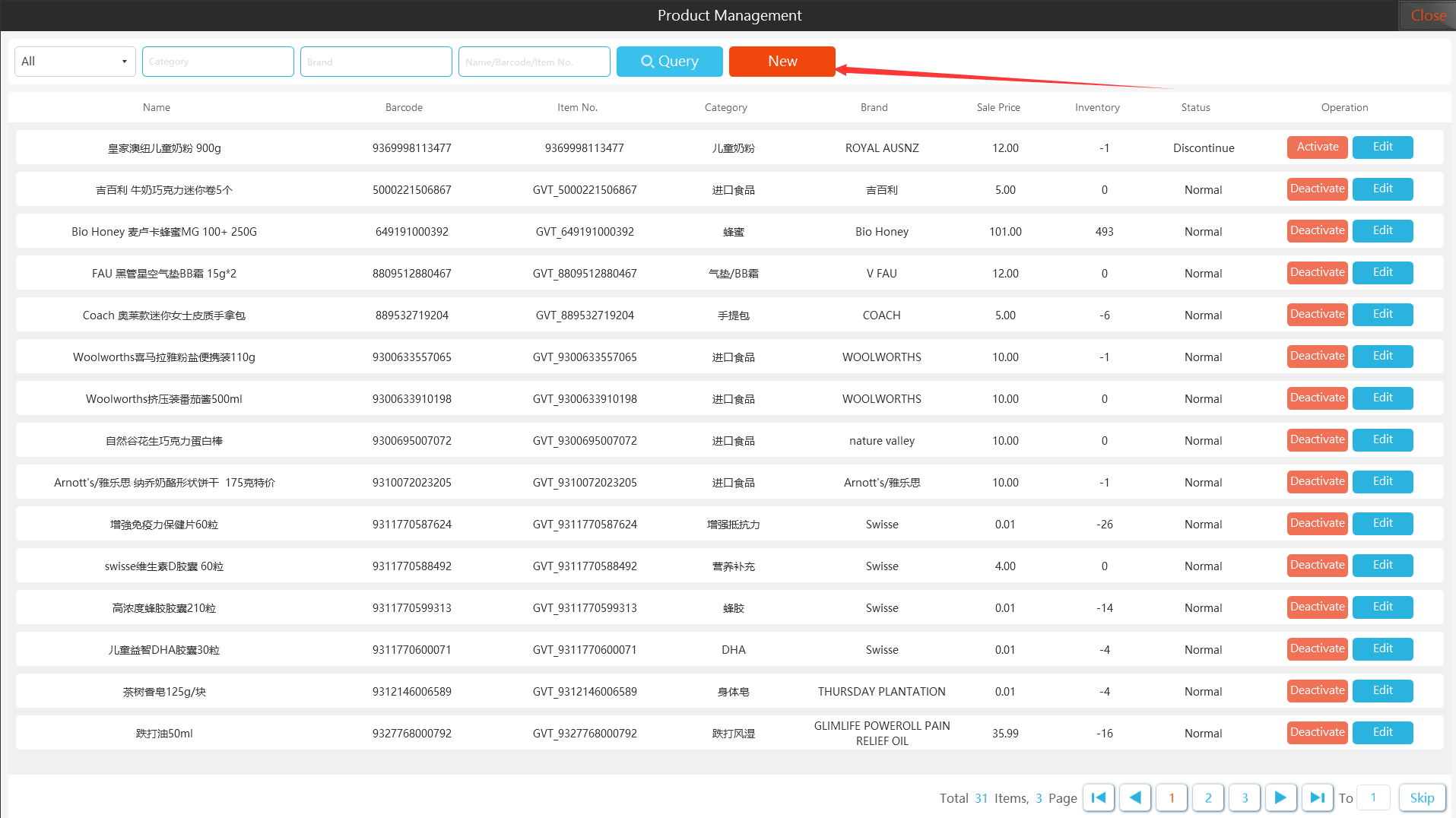Click into the Brand filter field

point(376,62)
